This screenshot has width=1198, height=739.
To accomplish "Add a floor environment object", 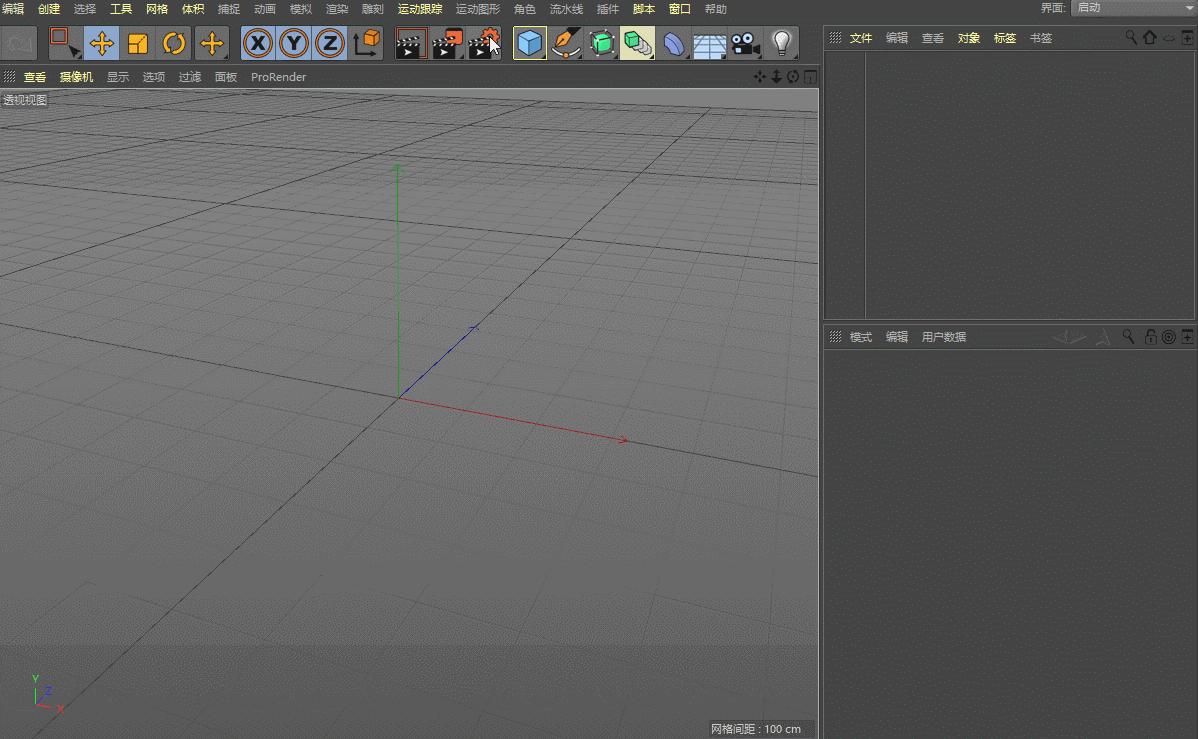I will pyautogui.click(x=710, y=44).
